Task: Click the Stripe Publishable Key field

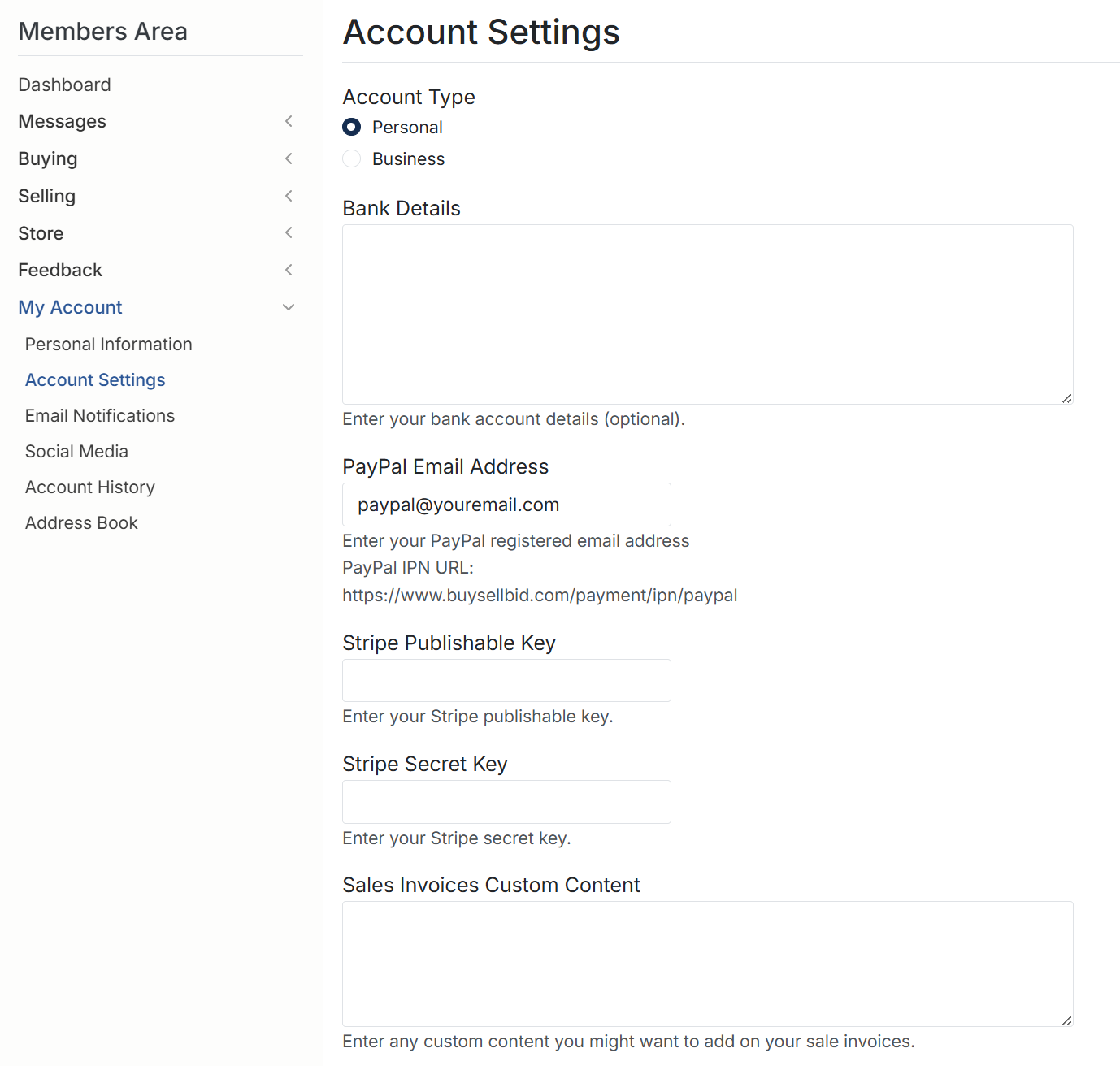Action: coord(506,680)
